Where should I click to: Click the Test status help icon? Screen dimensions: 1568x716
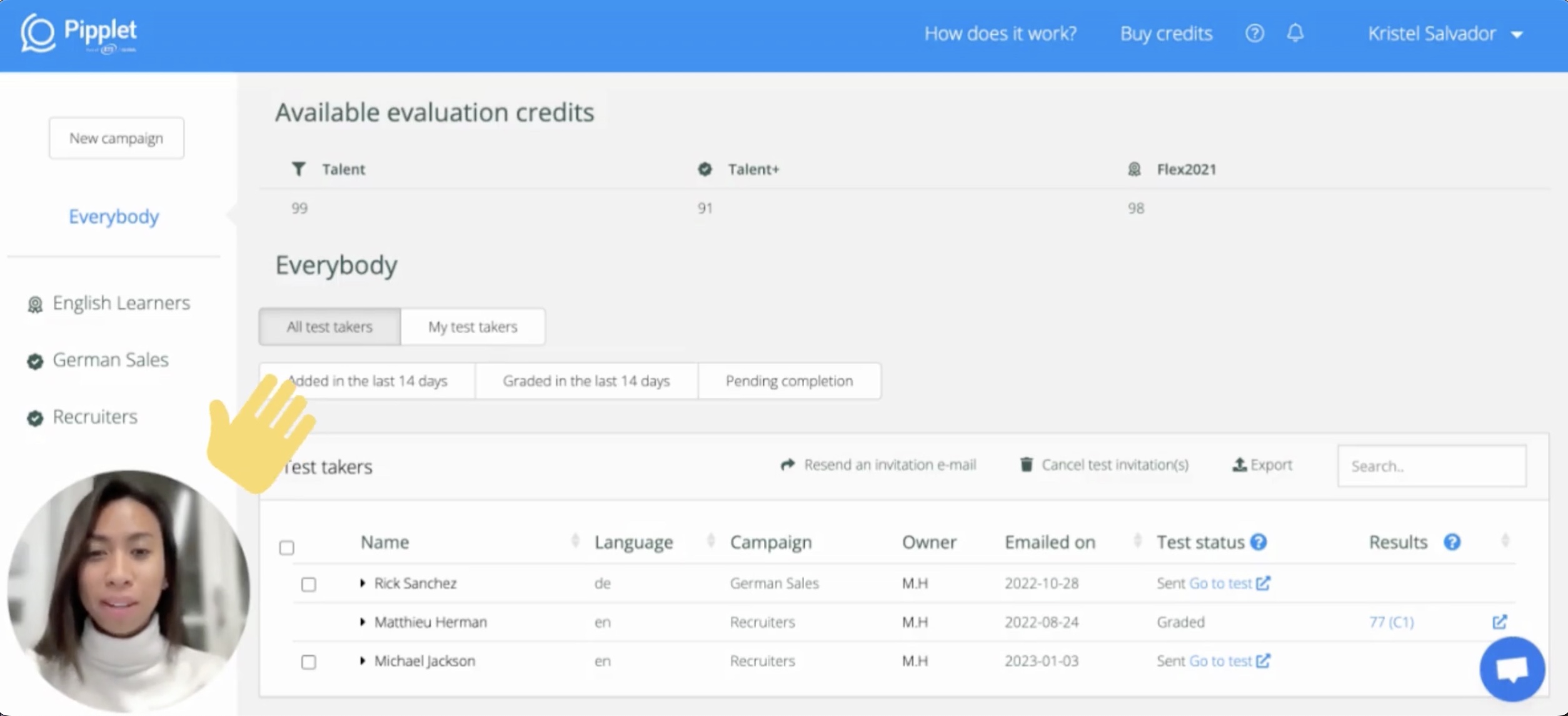[1259, 542]
